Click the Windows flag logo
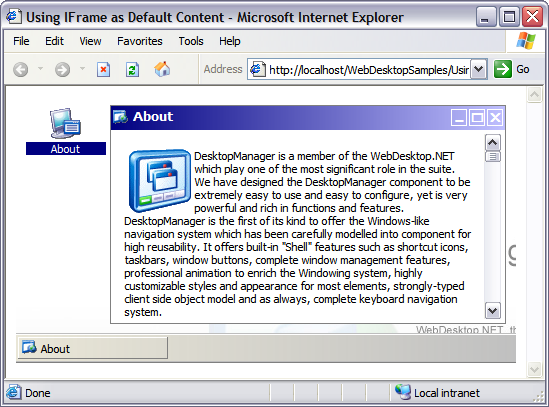Image resolution: width=549 pixels, height=407 pixels. tap(526, 41)
